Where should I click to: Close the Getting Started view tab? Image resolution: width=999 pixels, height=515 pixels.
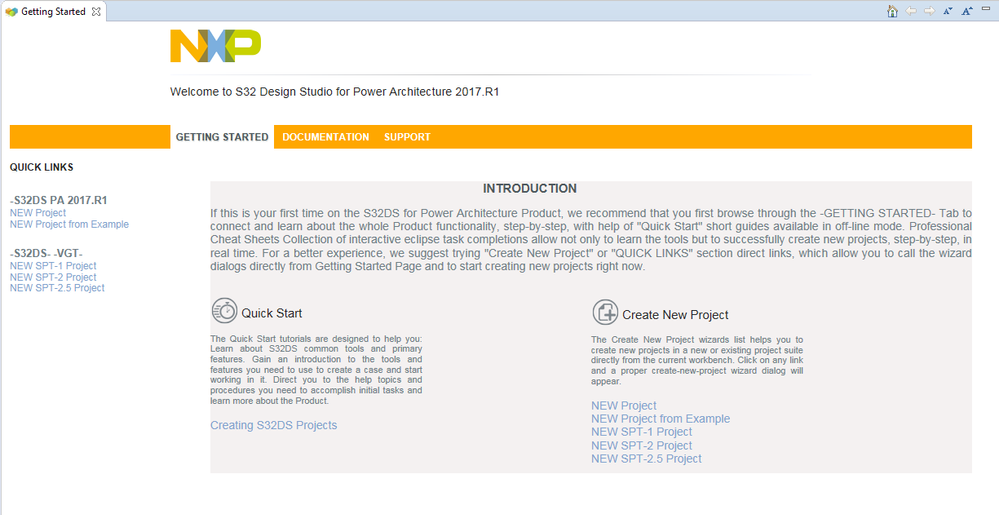tap(96, 11)
